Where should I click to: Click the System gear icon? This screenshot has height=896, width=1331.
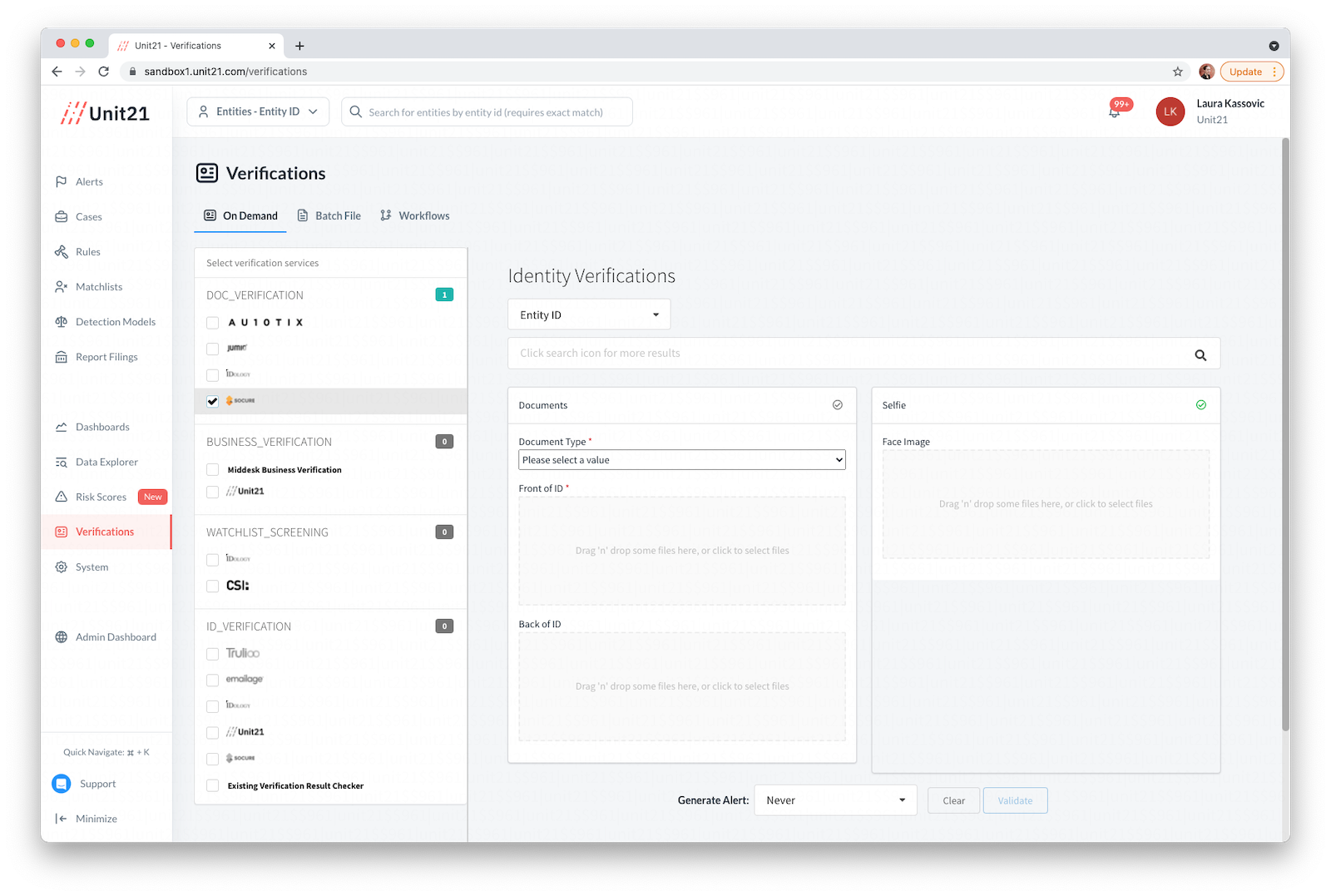click(61, 567)
